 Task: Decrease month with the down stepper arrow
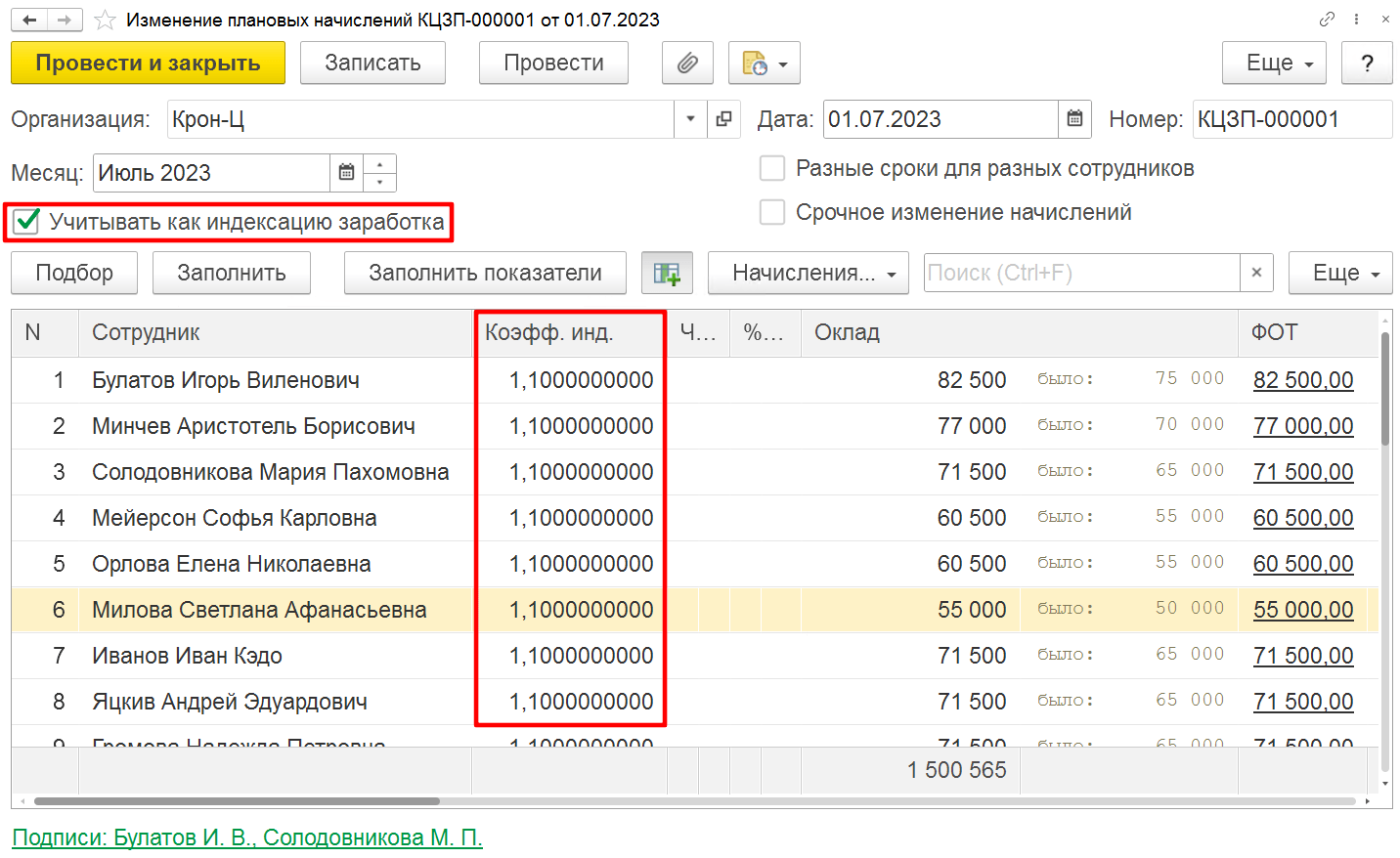pos(379,183)
